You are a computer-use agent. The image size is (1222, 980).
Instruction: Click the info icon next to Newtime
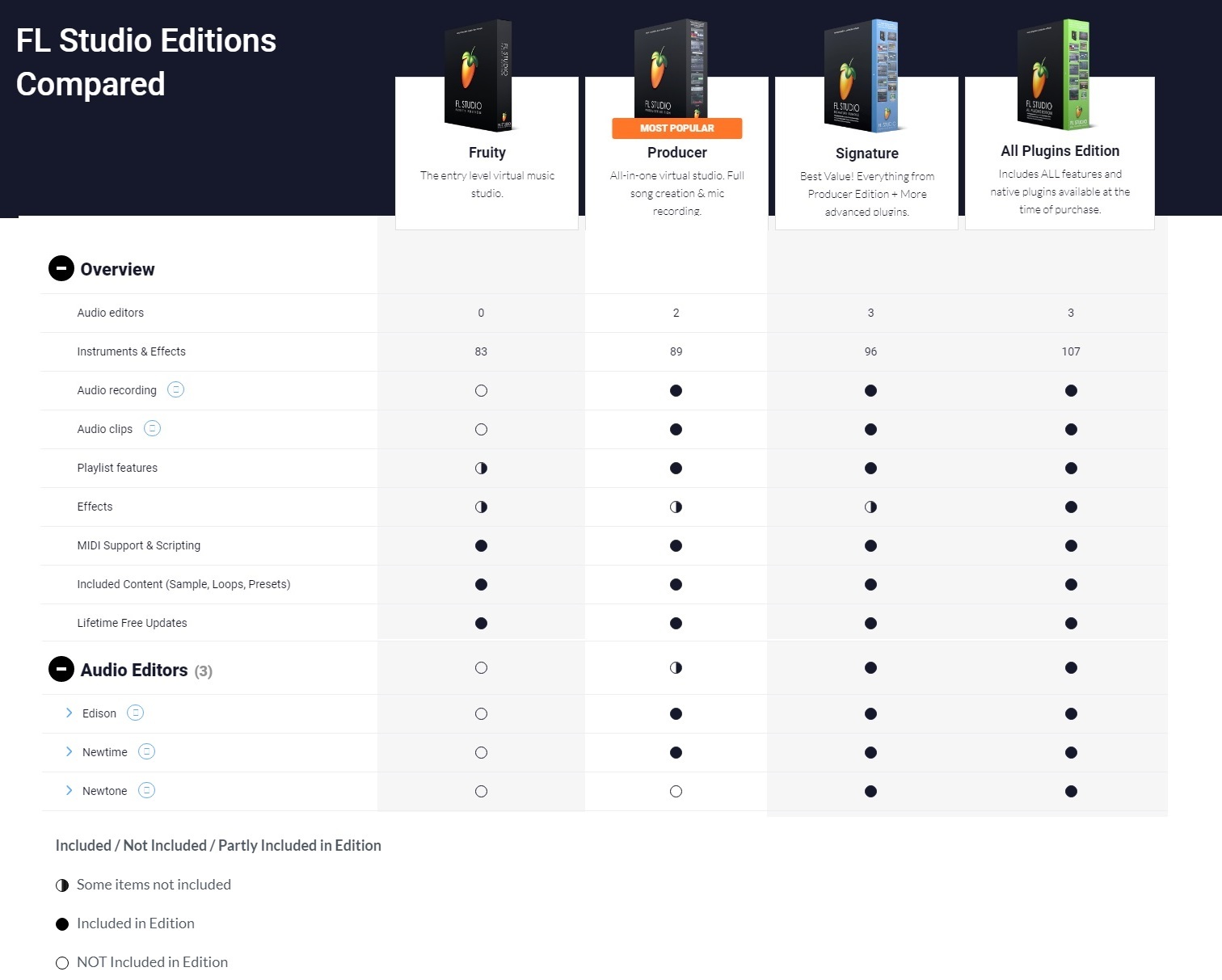pyautogui.click(x=146, y=751)
